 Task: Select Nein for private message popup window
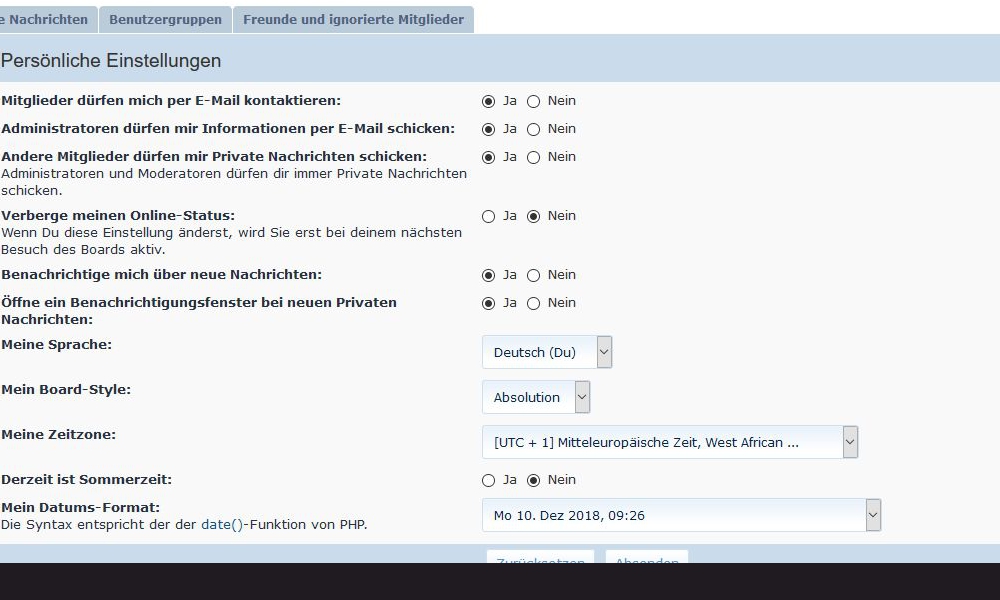click(x=534, y=303)
